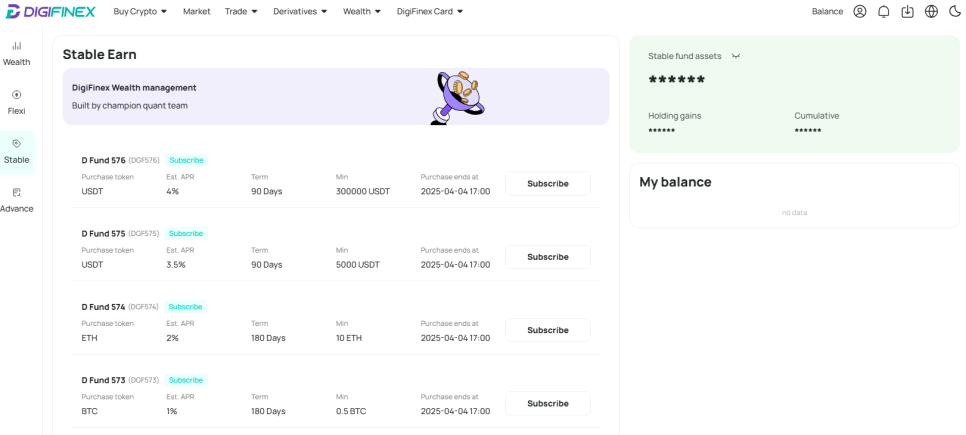Click the Stable sidebar tag icon
The height and width of the screenshot is (435, 966).
17,143
